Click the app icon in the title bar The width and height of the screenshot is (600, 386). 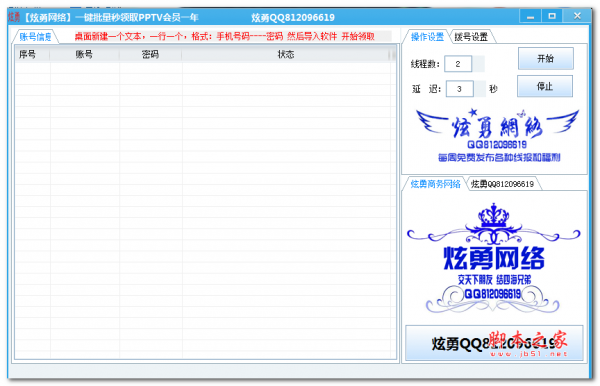14,17
